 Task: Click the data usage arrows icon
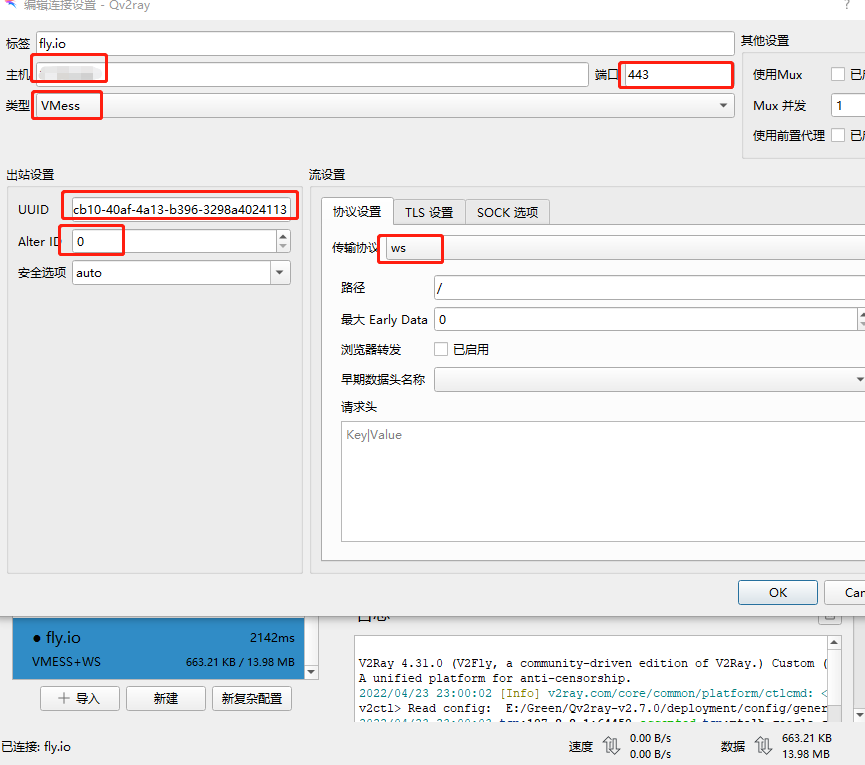(762, 746)
